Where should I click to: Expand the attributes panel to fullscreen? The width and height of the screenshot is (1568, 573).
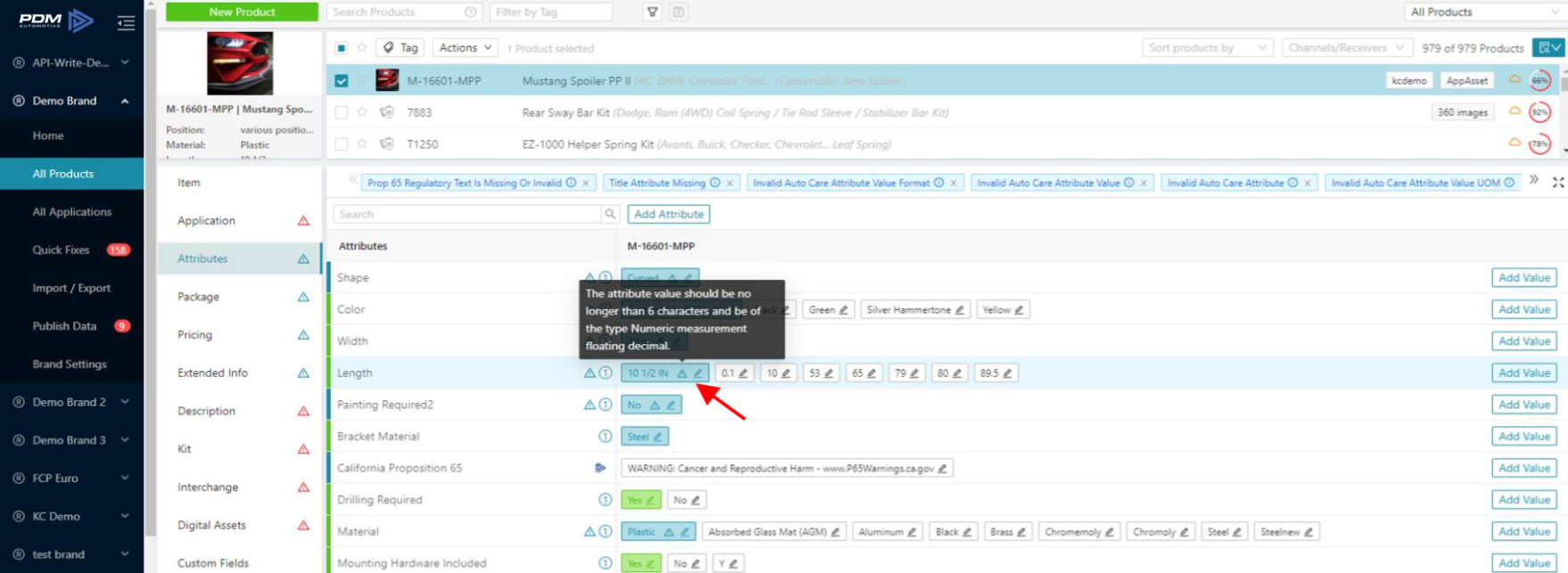click(x=1557, y=182)
